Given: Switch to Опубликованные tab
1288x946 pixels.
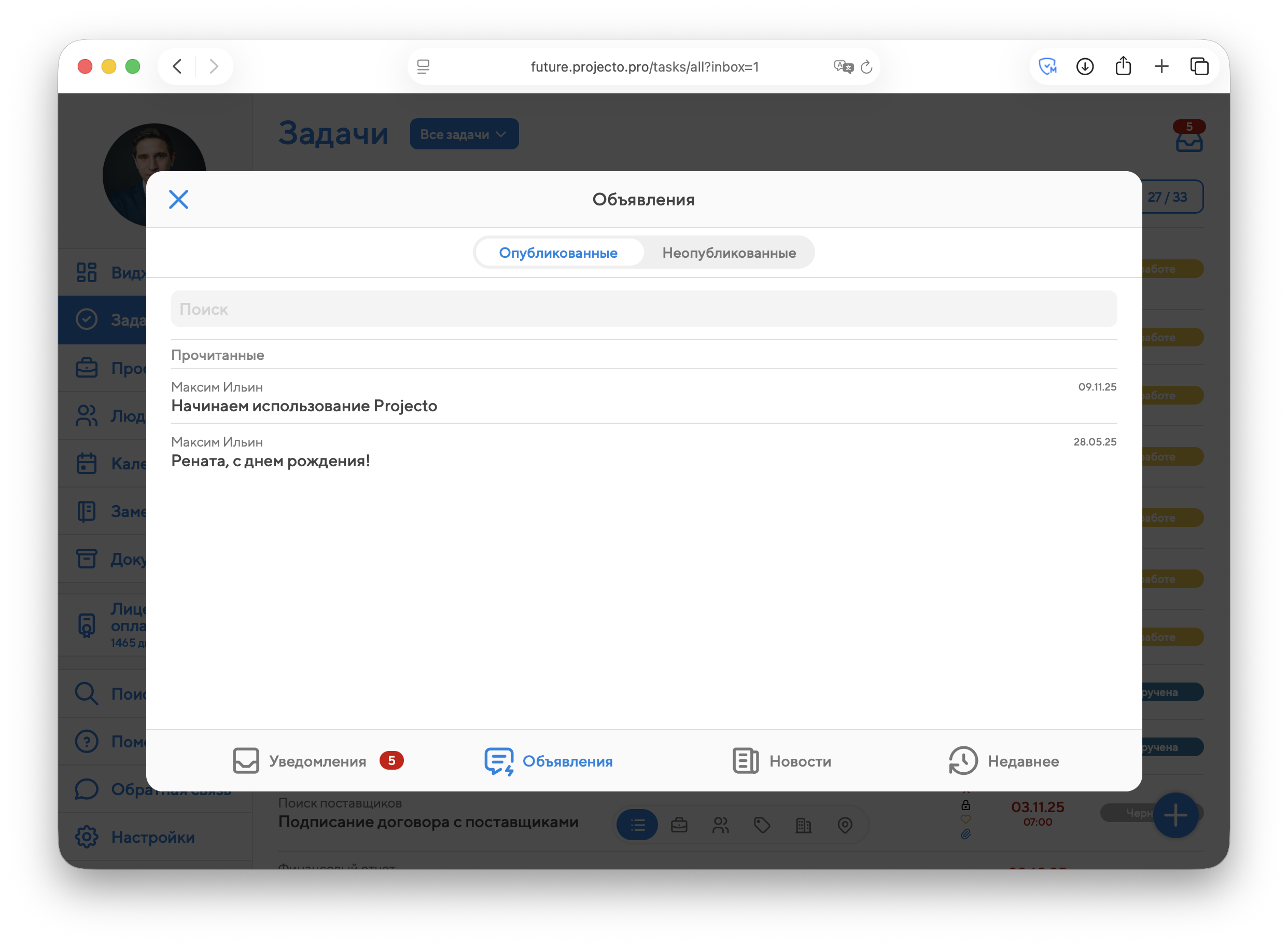Looking at the screenshot, I should [558, 253].
